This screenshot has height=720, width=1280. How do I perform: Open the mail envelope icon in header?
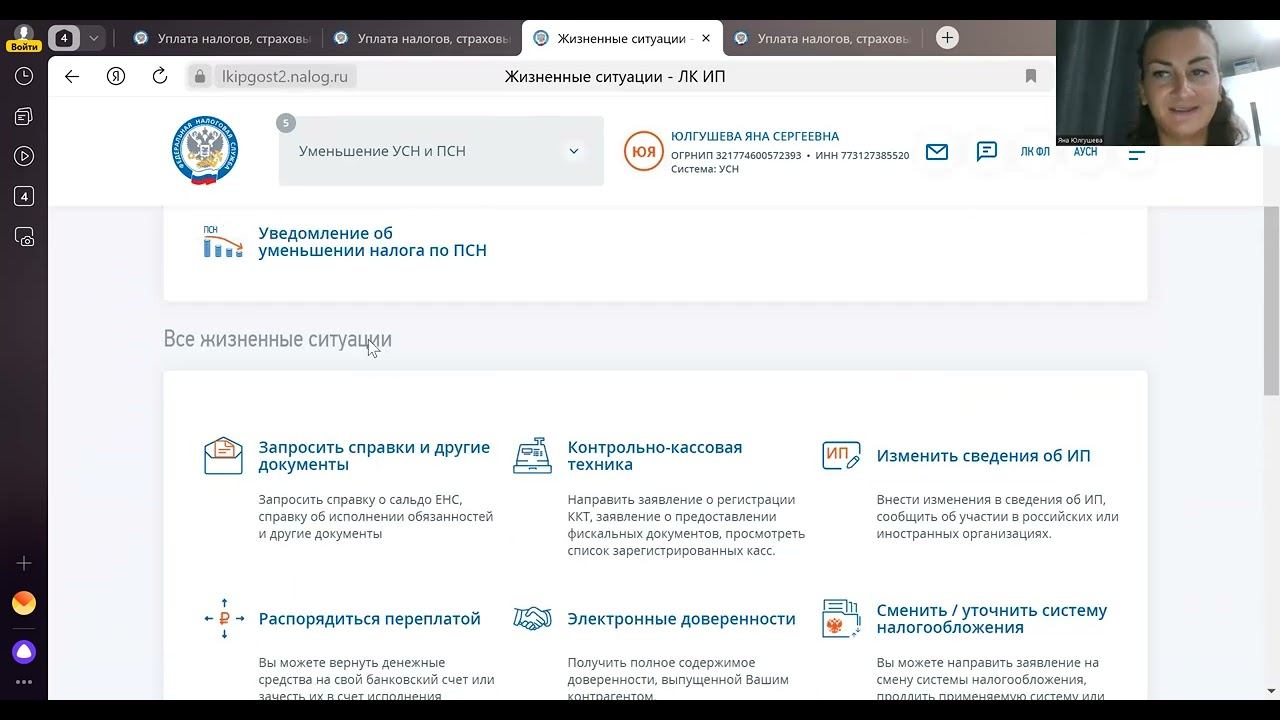point(937,152)
